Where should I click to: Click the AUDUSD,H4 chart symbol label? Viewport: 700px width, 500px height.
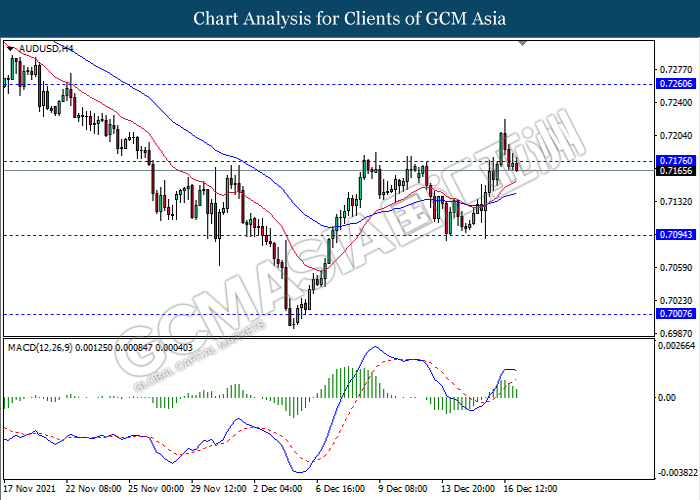click(x=46, y=48)
